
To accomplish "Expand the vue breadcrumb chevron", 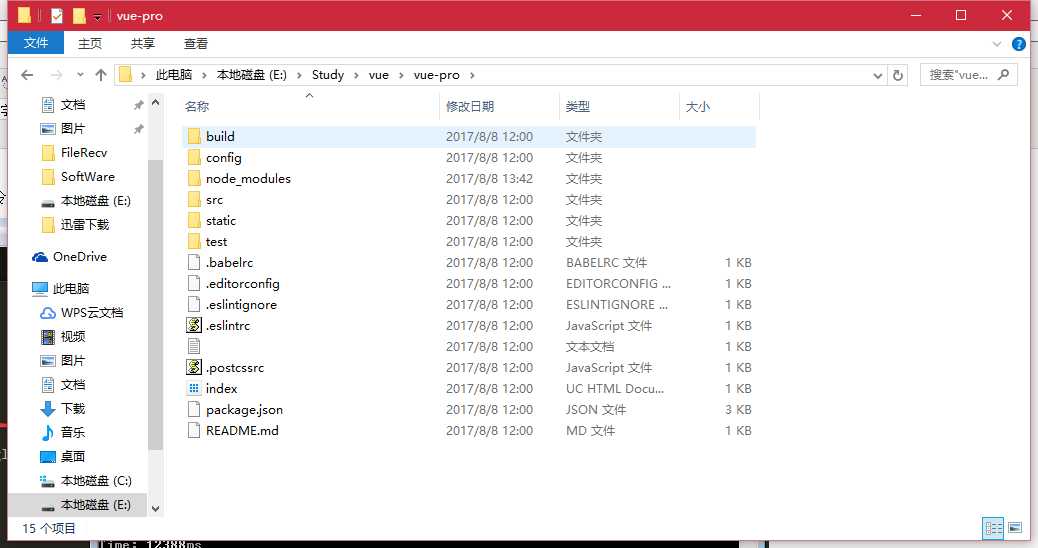I will (x=401, y=75).
